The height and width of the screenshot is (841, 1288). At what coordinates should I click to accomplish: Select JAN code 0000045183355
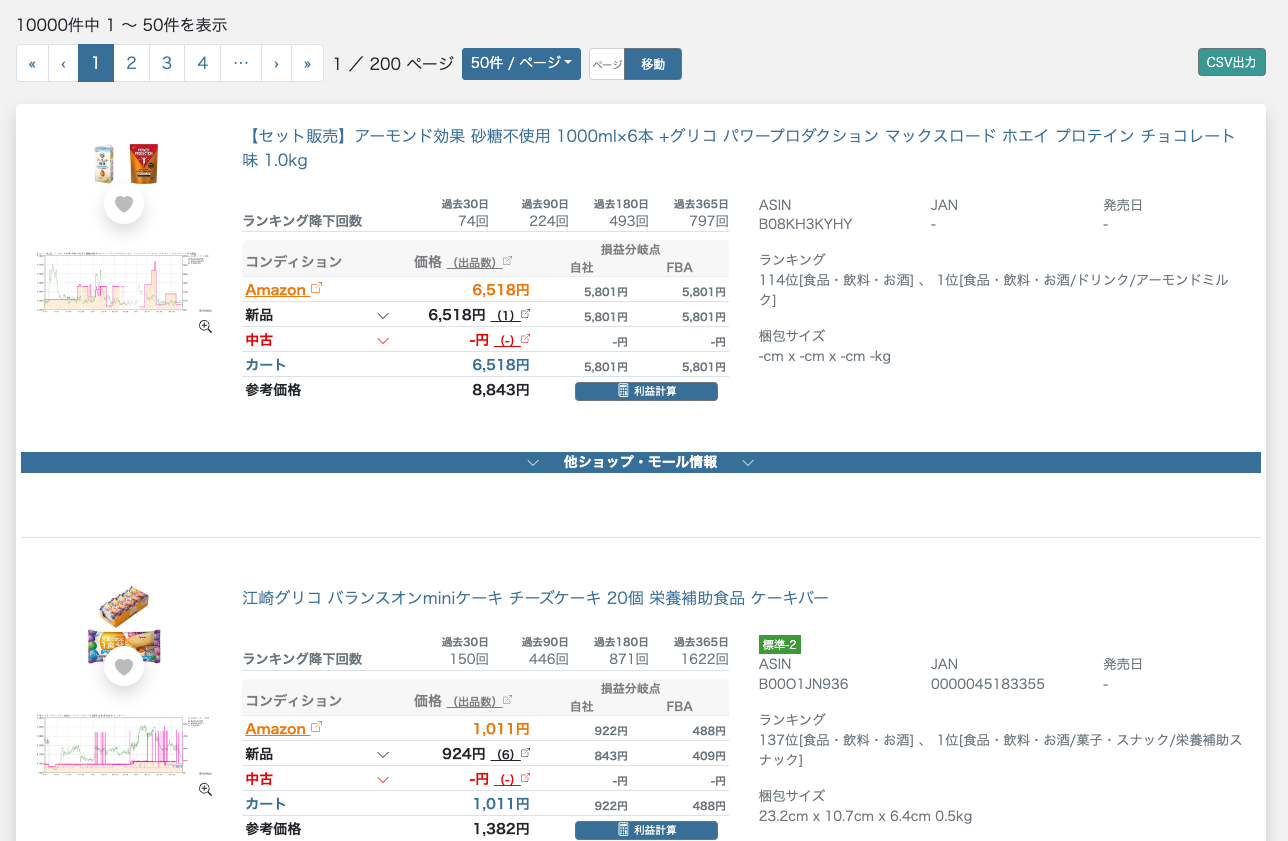[988, 684]
